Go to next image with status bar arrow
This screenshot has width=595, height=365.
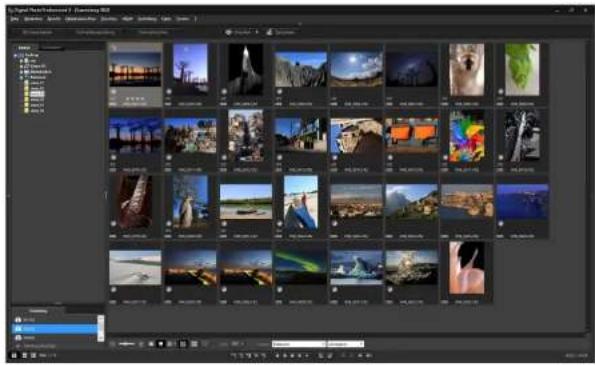coord(368,356)
